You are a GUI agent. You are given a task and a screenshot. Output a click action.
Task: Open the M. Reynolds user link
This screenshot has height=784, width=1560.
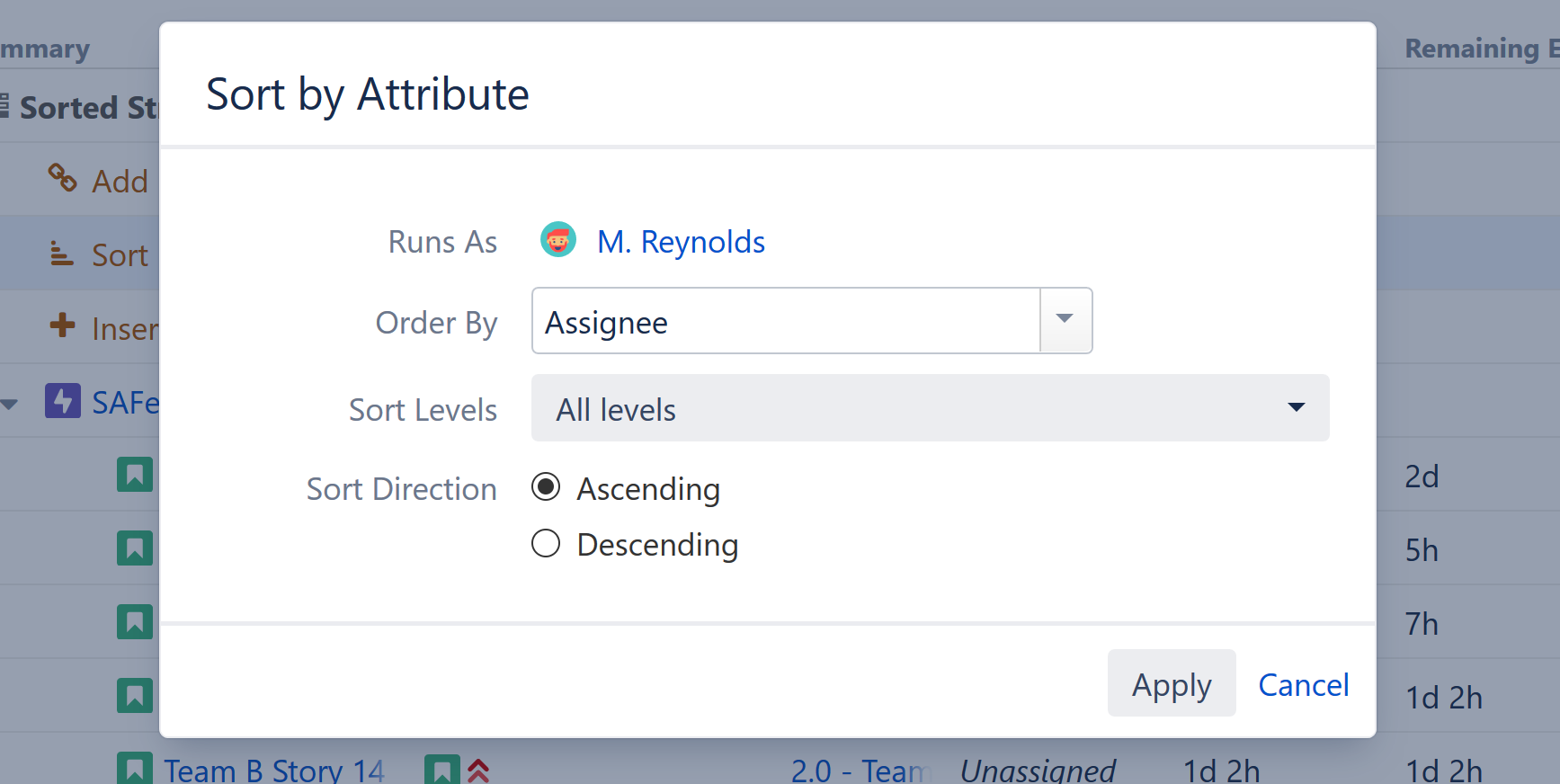tap(681, 242)
